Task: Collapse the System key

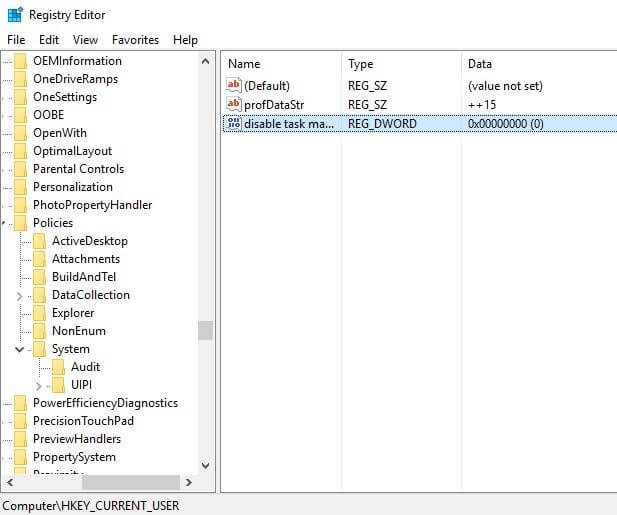Action: [19, 349]
